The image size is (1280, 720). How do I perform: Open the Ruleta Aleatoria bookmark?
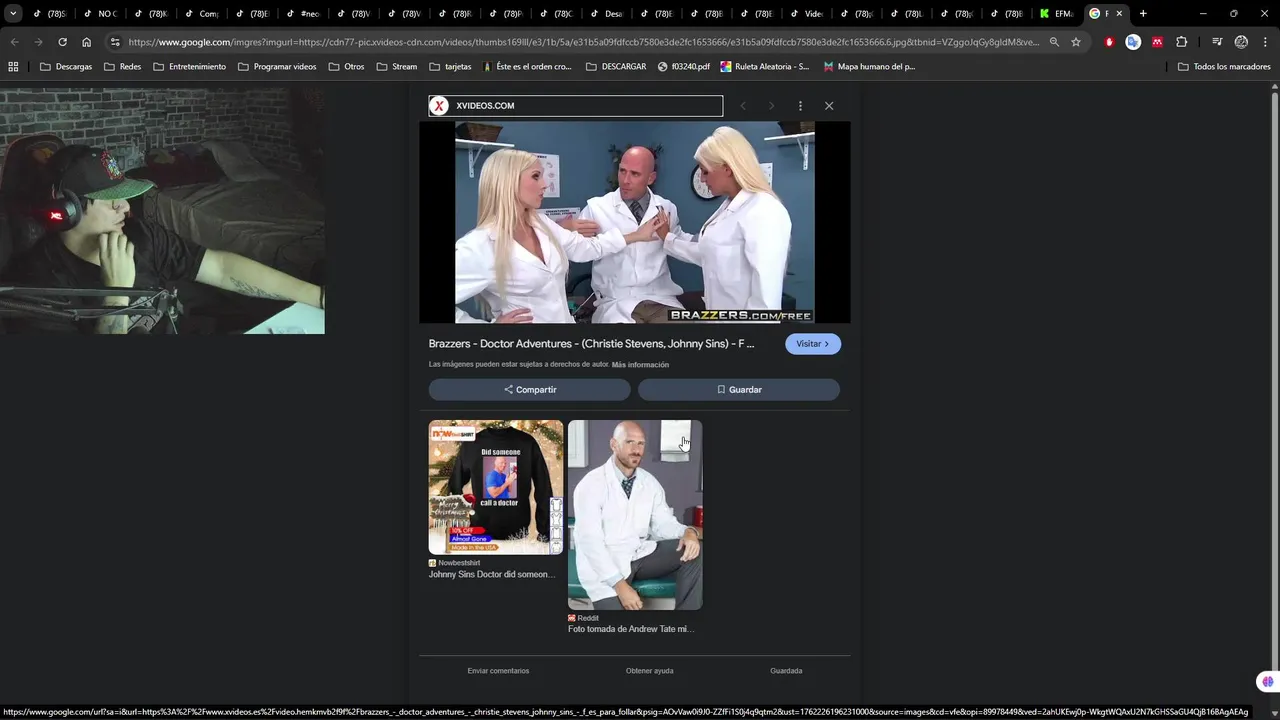[x=765, y=66]
